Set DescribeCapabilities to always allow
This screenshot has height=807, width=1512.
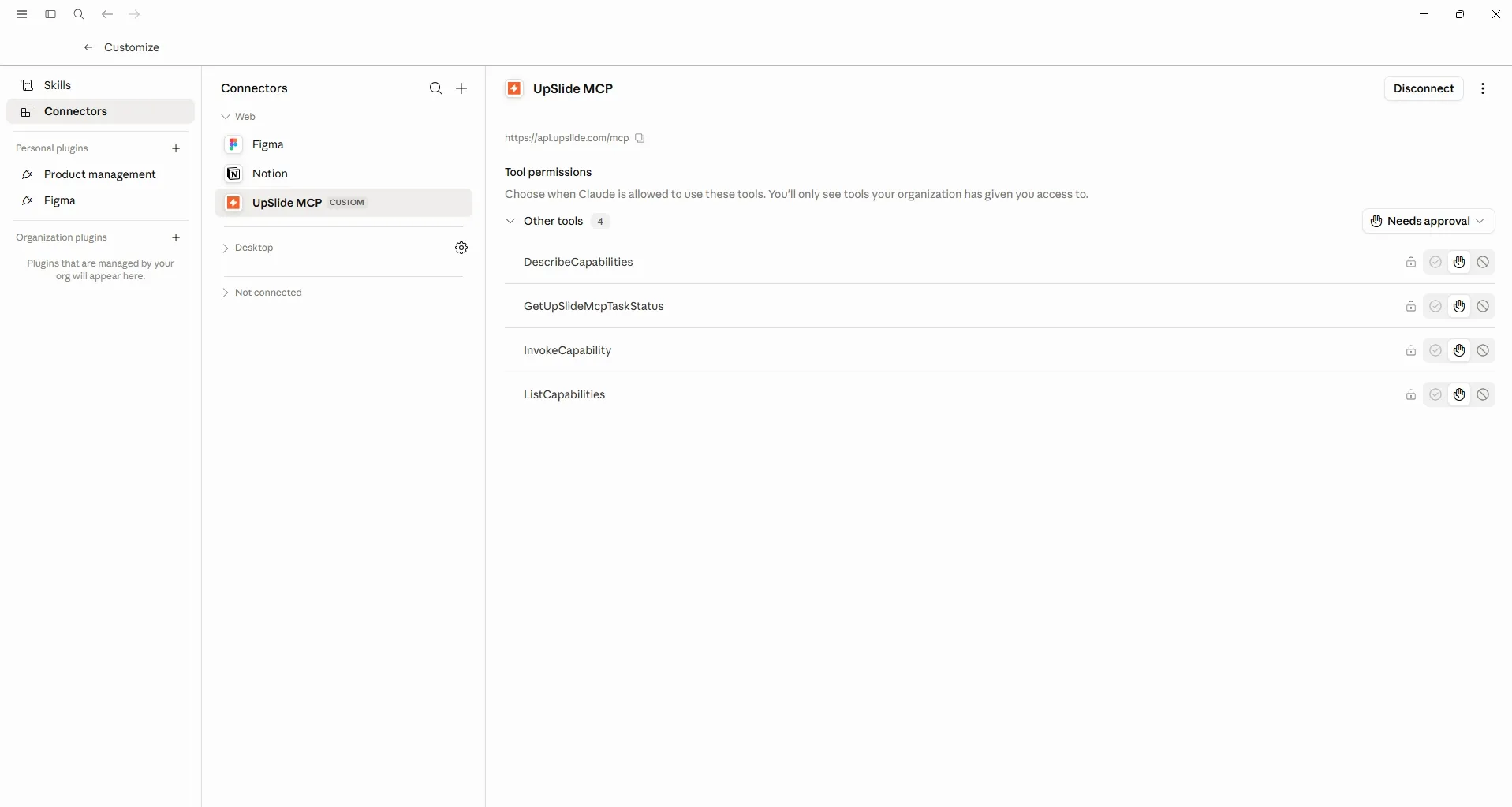point(1435,262)
